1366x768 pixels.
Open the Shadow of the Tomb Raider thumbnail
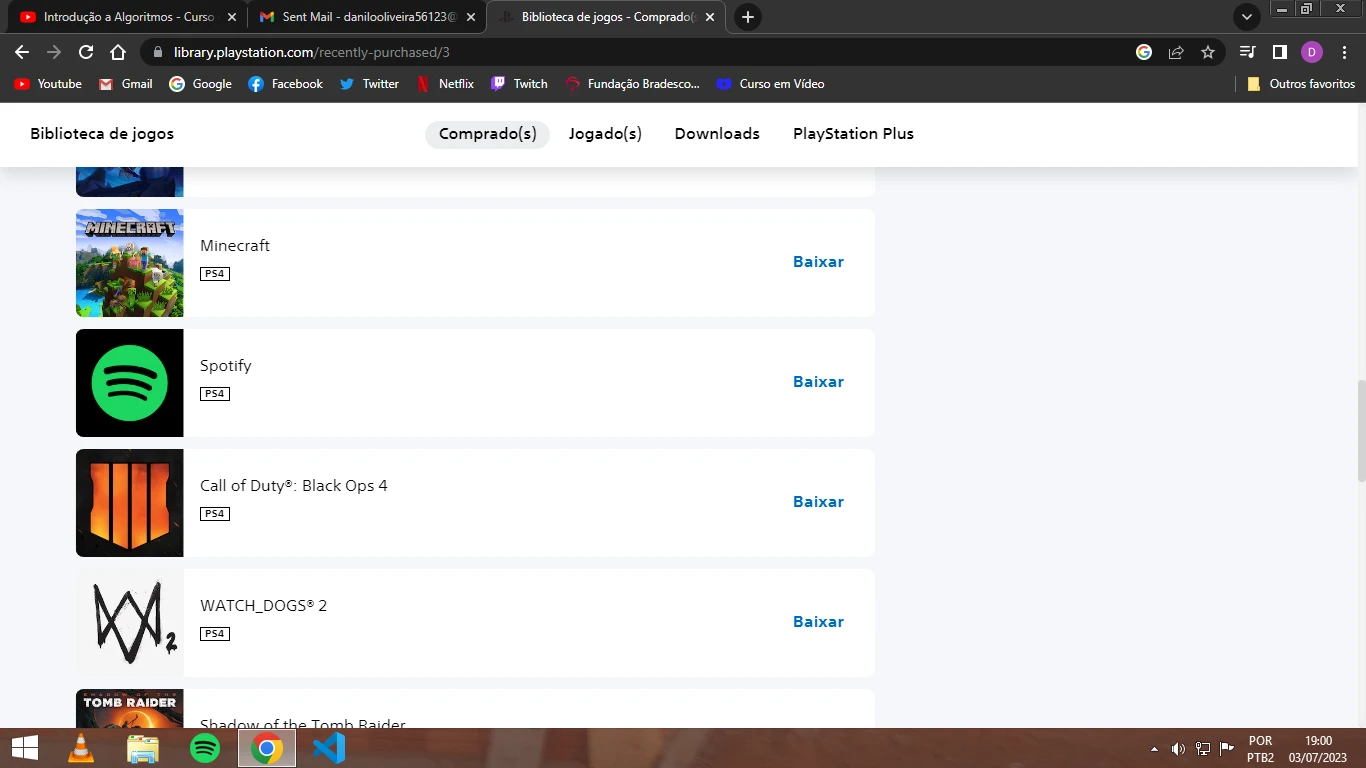[130, 708]
